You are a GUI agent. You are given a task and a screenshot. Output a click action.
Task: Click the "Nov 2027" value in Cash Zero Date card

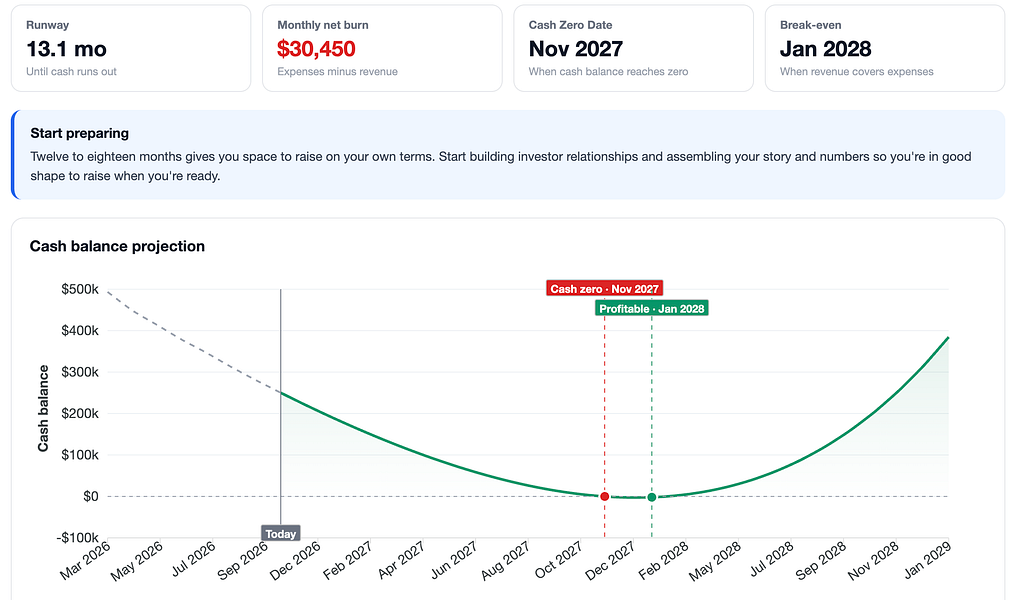[576, 49]
